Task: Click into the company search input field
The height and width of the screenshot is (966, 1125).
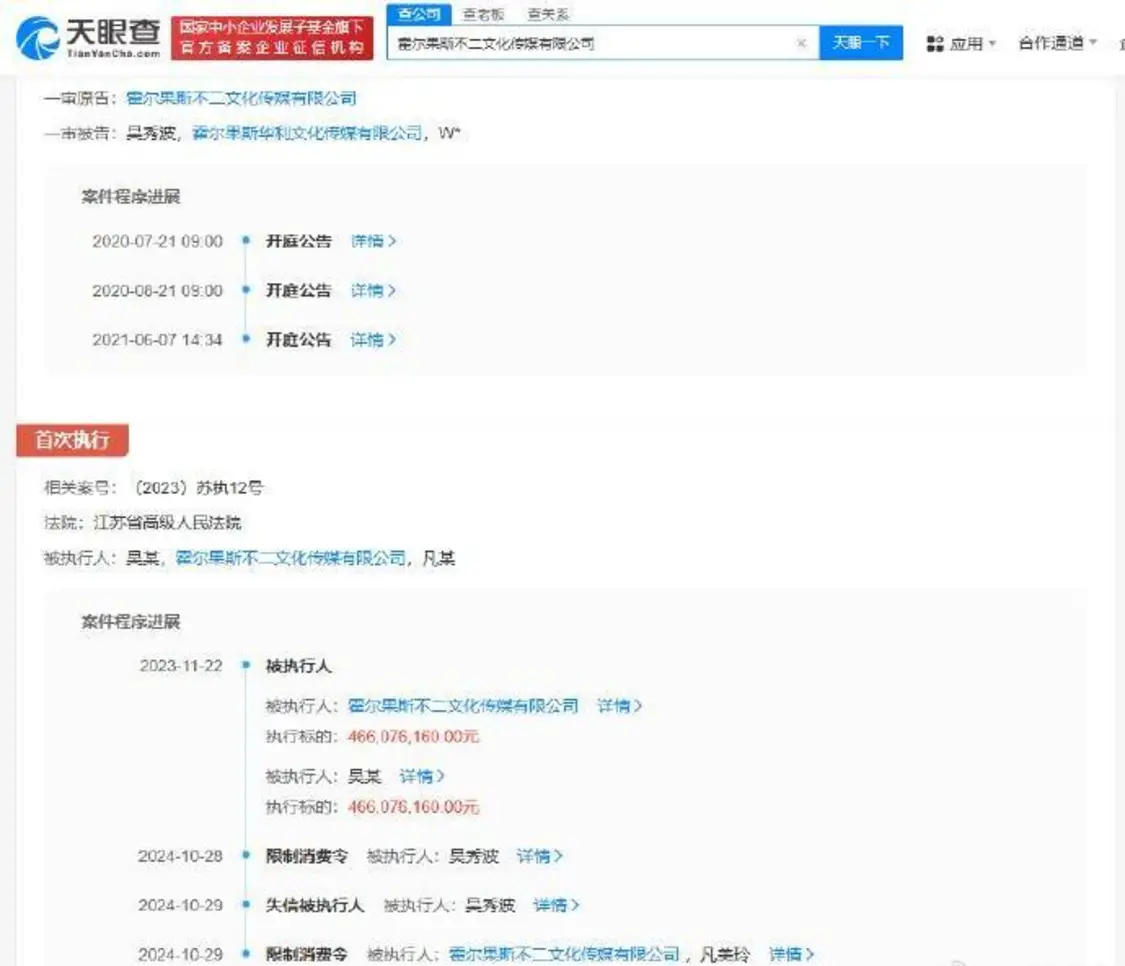Action: tap(590, 44)
